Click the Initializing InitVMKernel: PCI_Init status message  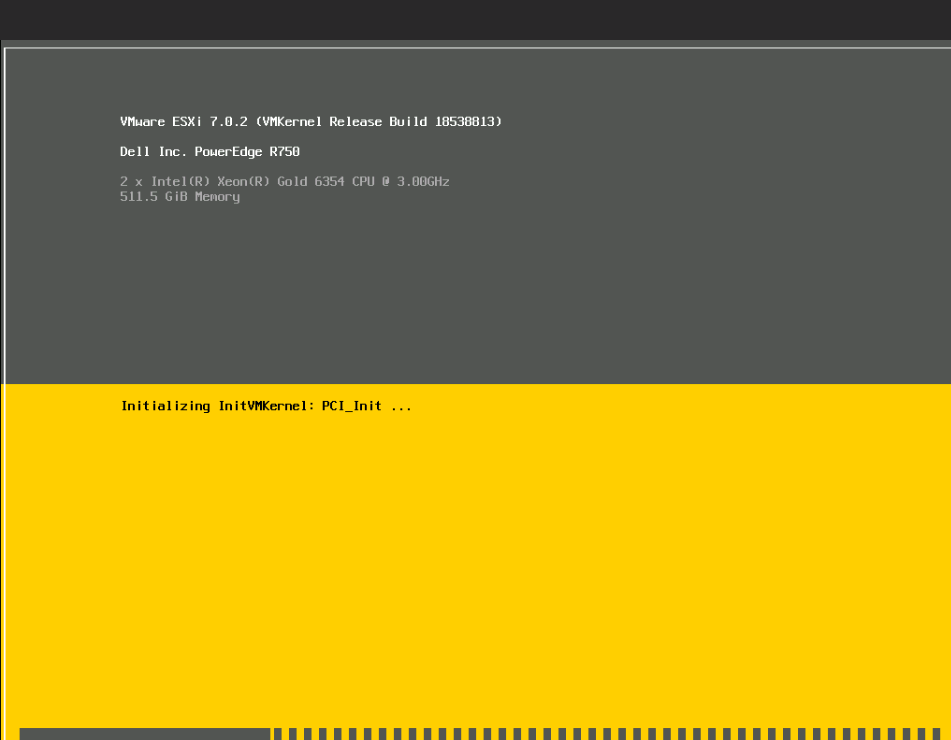coord(266,406)
